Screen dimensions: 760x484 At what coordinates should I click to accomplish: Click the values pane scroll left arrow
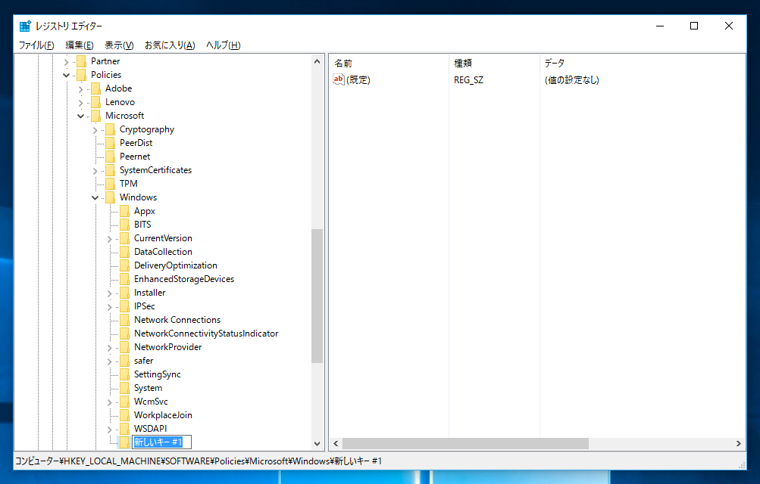tap(336, 443)
